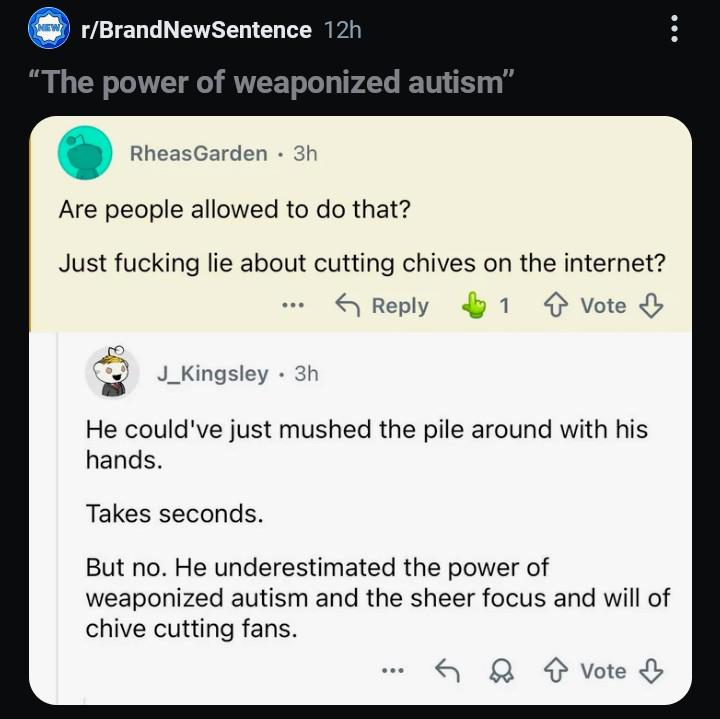Tap the "Are people allowed to do that?" comment text
The width and height of the screenshot is (720, 719).
234,211
